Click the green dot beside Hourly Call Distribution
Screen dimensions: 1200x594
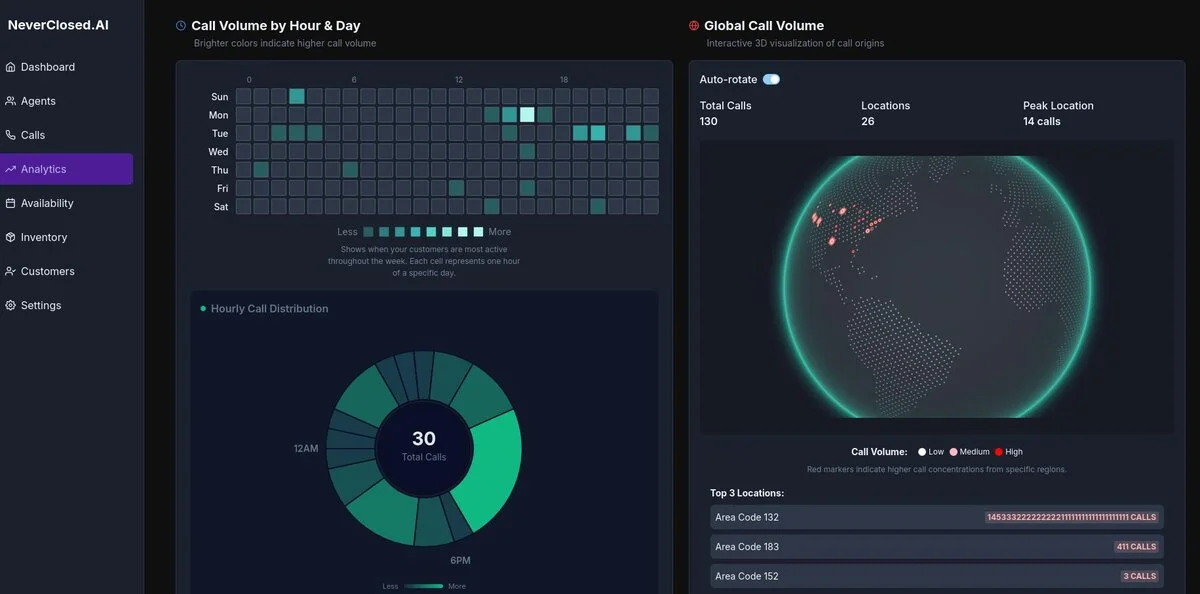coord(202,309)
